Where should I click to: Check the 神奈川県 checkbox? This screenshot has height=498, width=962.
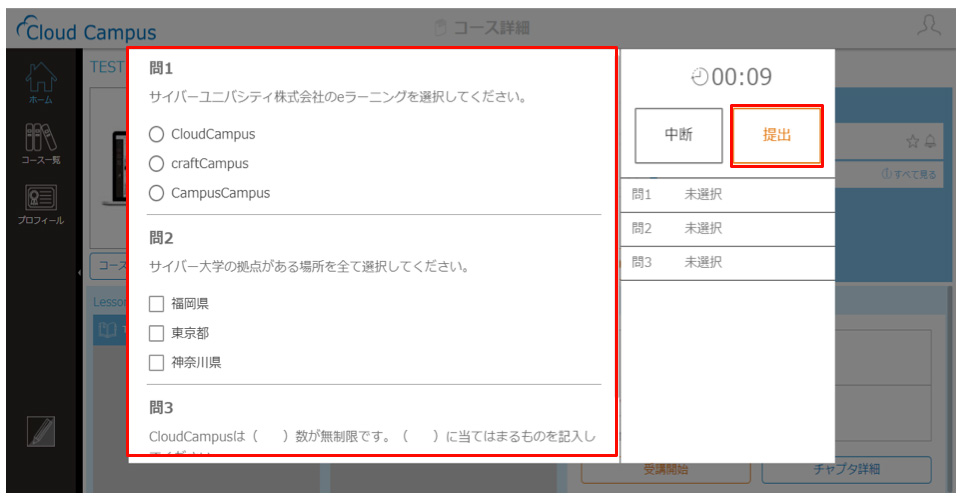(156, 363)
